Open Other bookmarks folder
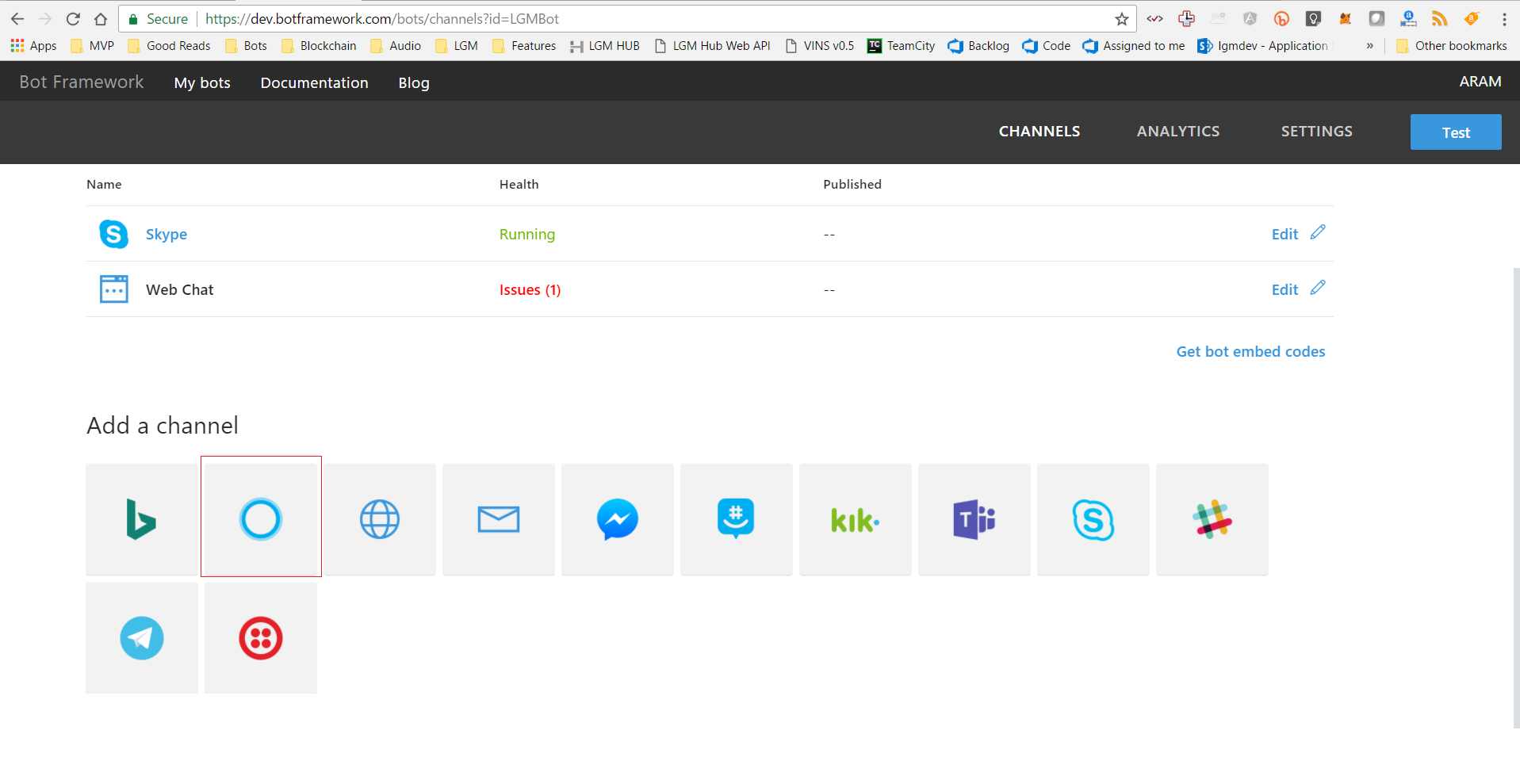 [1452, 46]
